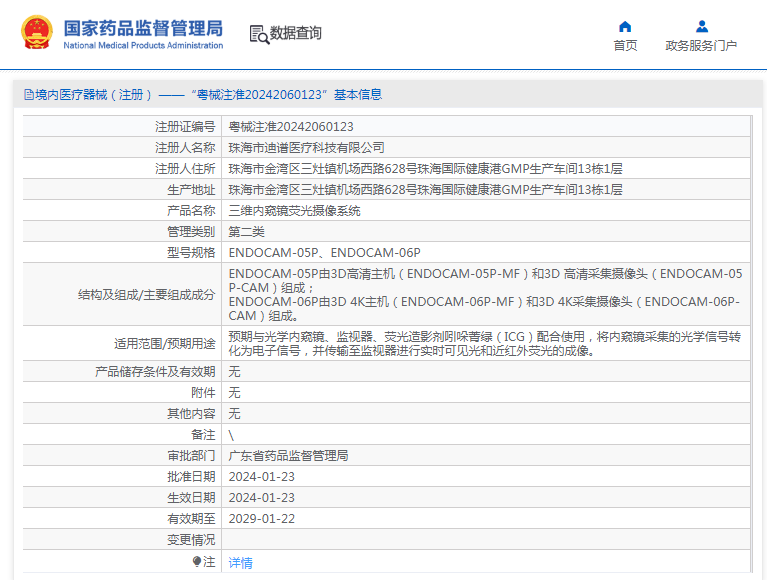Click the bulb icon beside 注
Screen dimensions: 767x580
[197, 561]
